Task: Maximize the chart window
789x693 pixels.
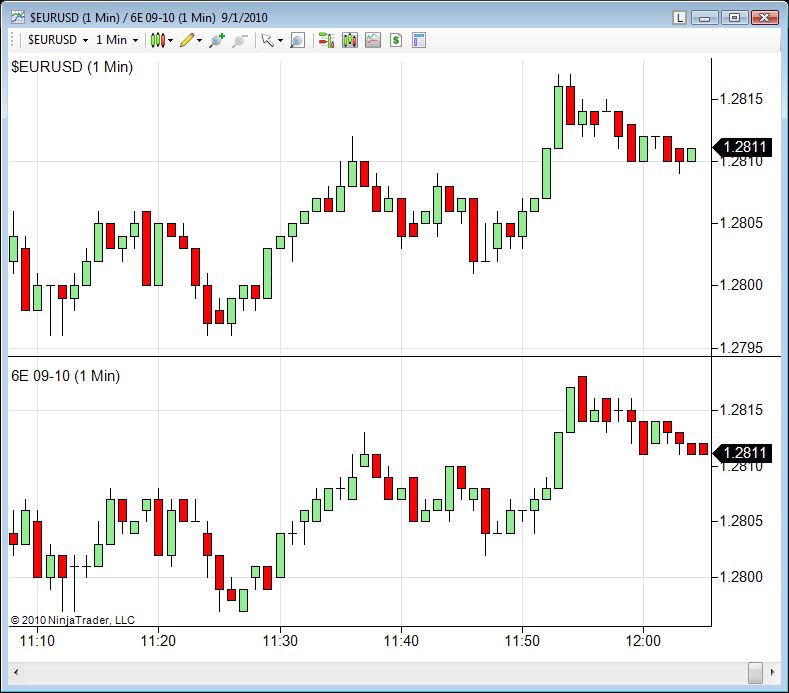Action: [734, 18]
